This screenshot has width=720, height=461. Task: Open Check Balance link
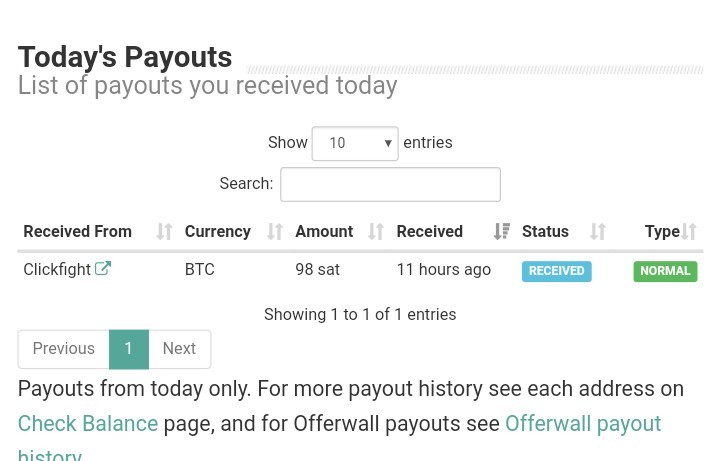[88, 423]
